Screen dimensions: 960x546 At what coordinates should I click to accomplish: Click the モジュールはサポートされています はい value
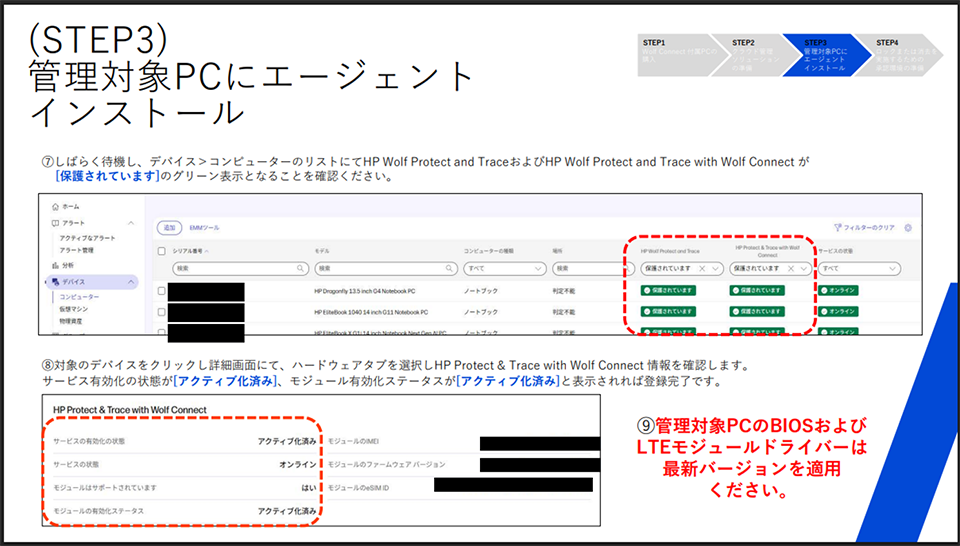tap(309, 488)
